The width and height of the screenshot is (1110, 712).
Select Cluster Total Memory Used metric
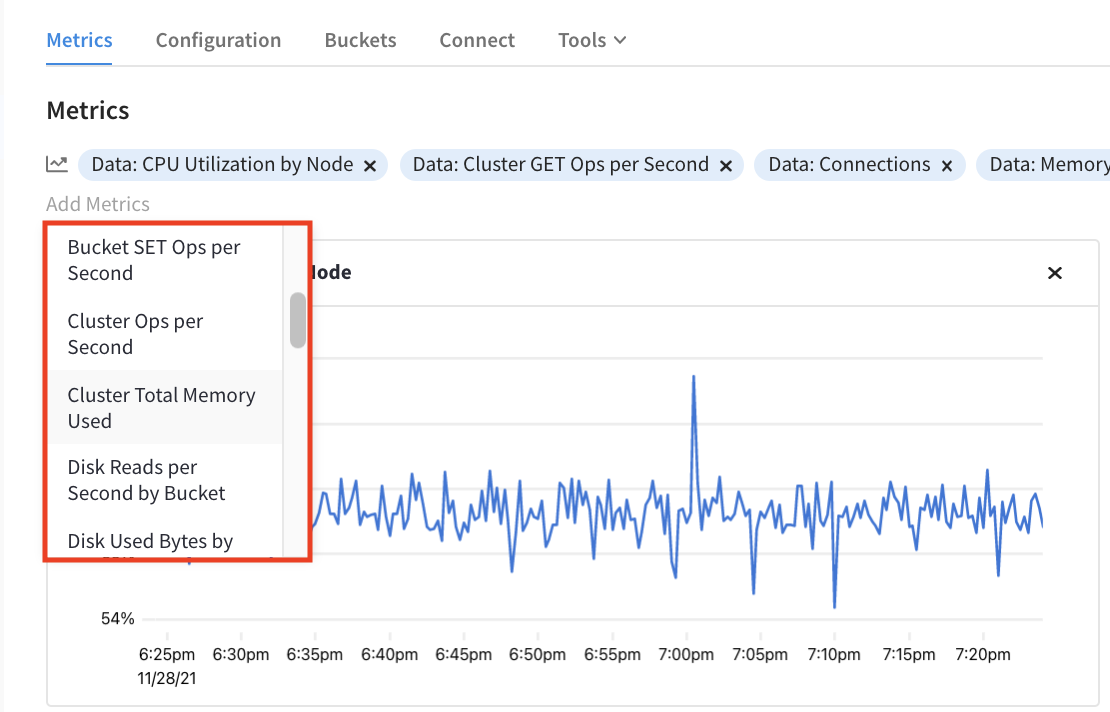[161, 408]
